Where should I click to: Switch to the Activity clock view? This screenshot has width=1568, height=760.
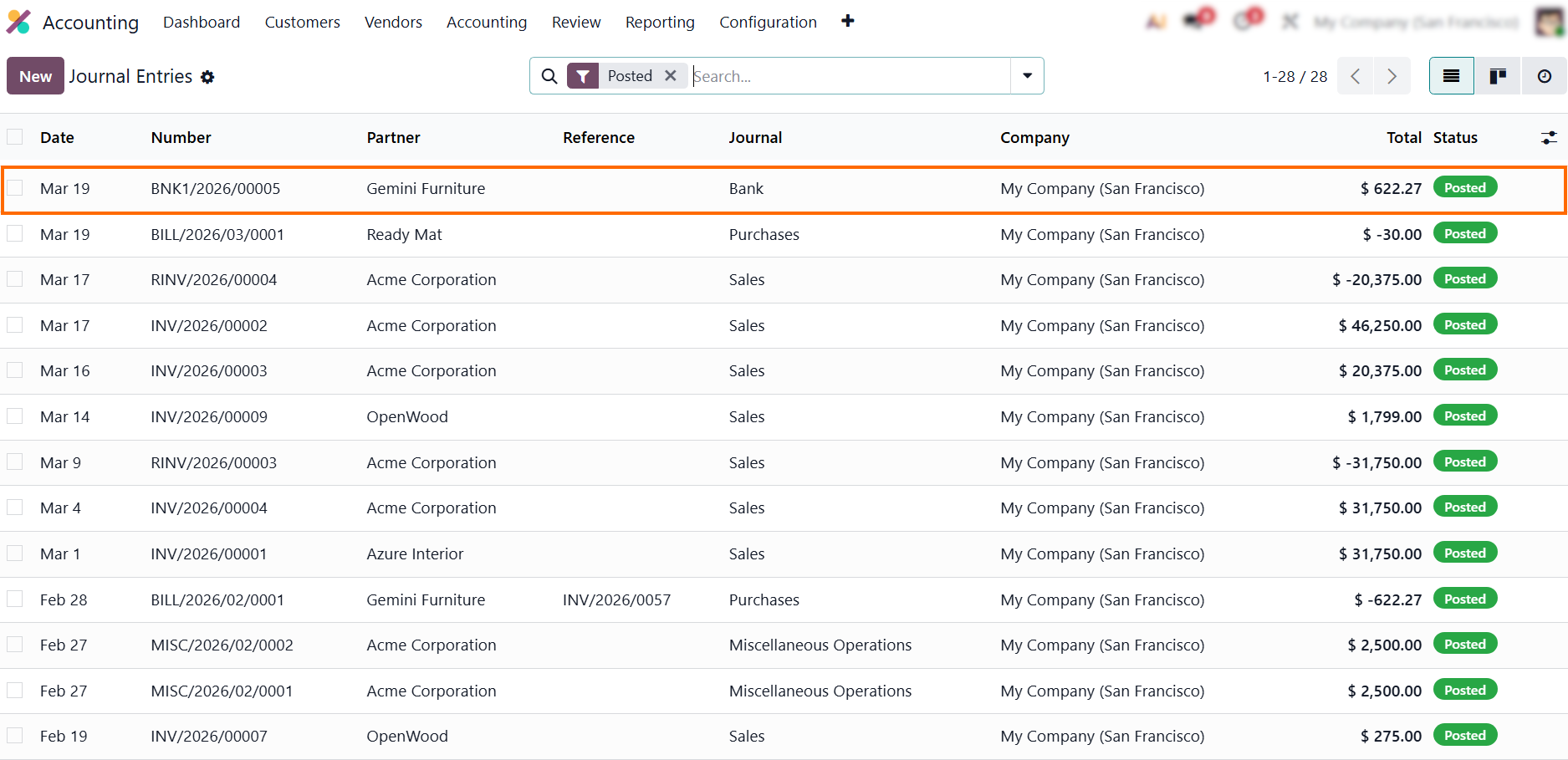tap(1544, 76)
